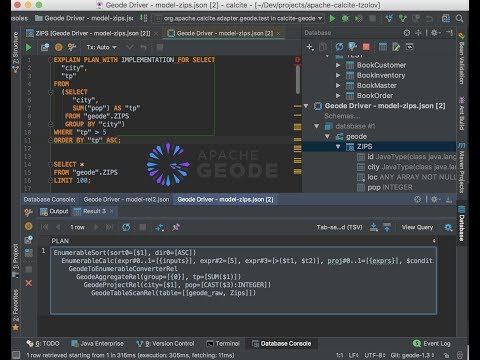
Task: Open Java Enterprise tool window
Action: pyautogui.click(x=98, y=343)
